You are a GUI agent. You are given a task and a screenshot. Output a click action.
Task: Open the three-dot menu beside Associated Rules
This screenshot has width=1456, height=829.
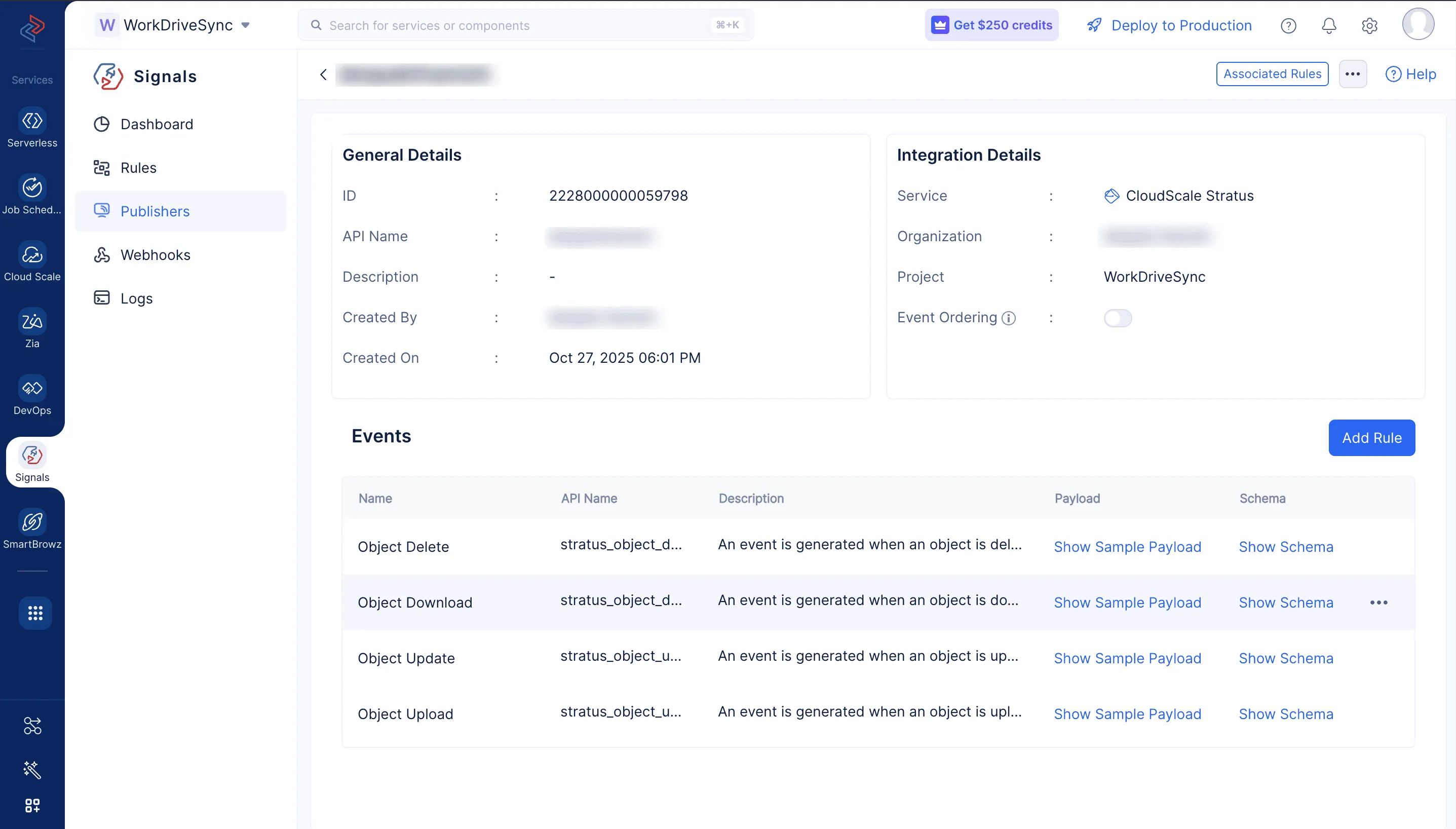click(x=1353, y=74)
